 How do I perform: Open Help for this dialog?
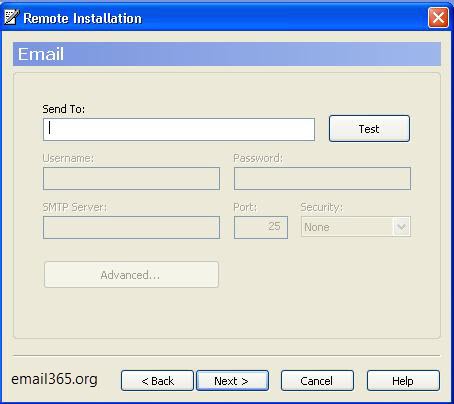pos(403,381)
